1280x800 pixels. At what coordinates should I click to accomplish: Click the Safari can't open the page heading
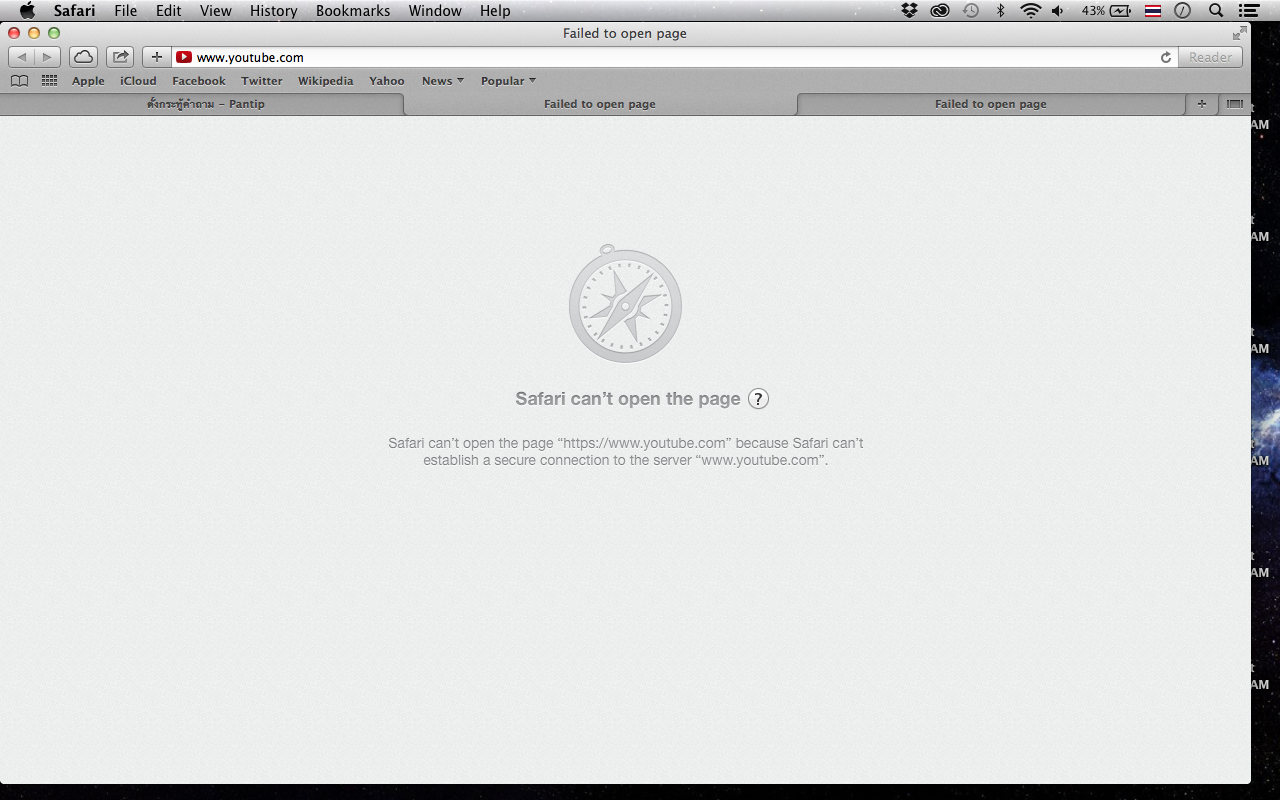[628, 399]
